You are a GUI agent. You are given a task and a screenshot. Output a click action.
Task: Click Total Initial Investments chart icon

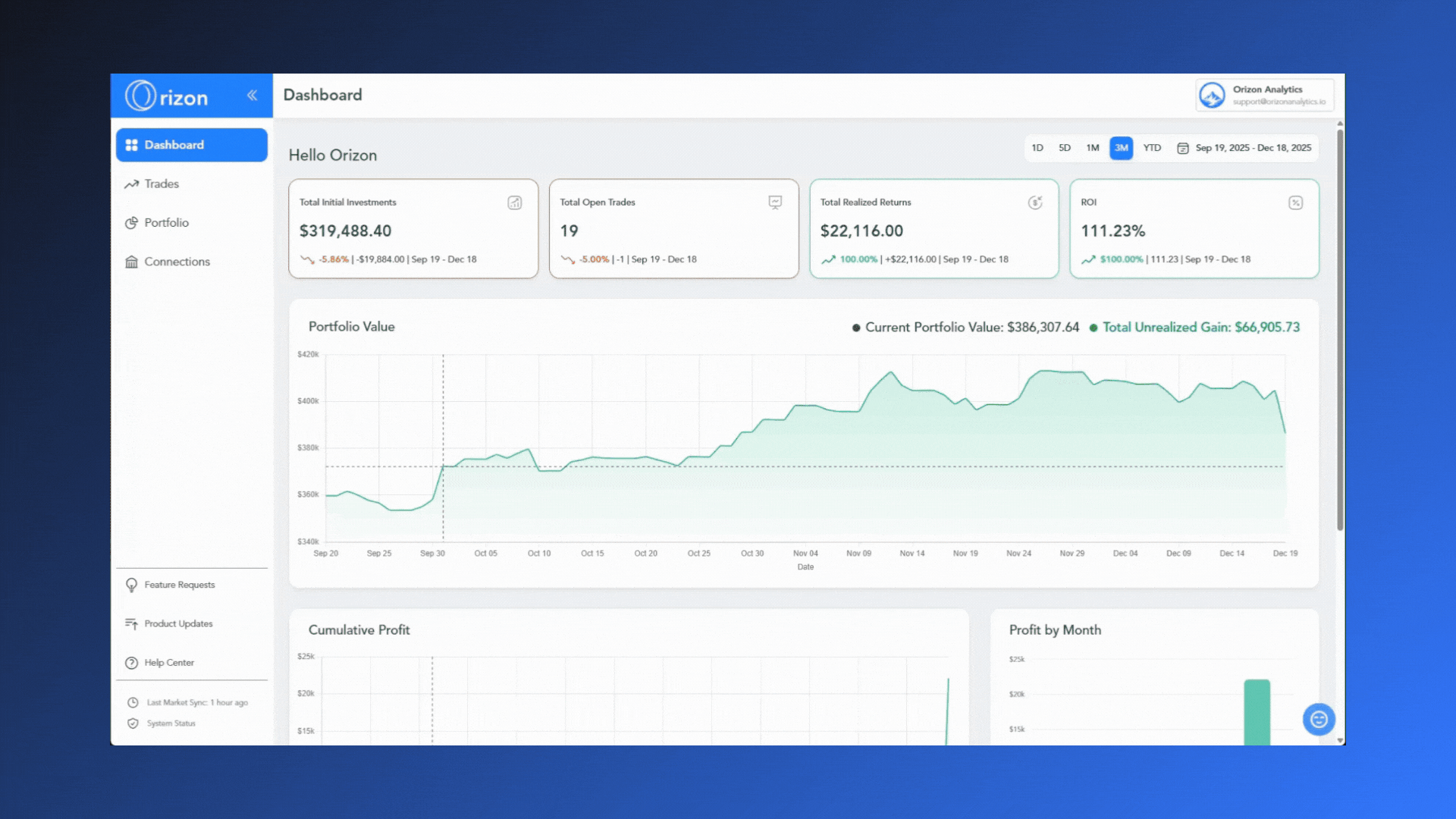click(x=515, y=202)
